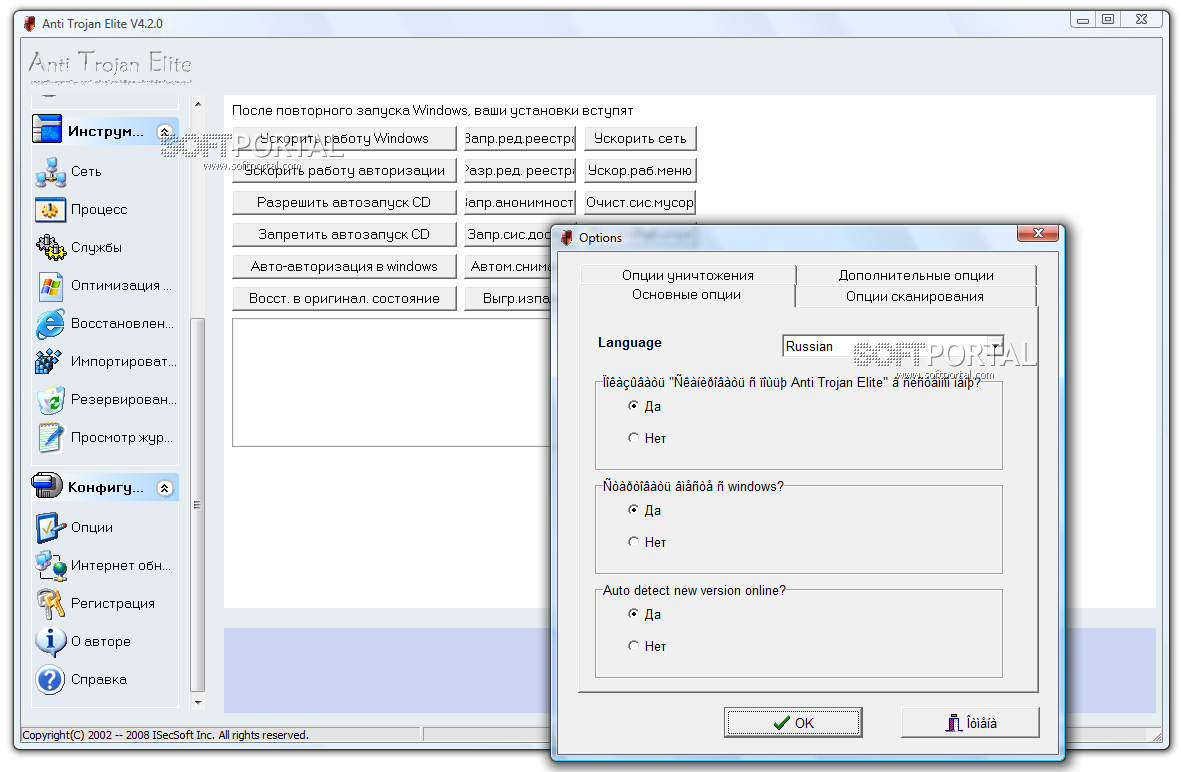Click the empty output text area
1181x772 pixels.
392,383
